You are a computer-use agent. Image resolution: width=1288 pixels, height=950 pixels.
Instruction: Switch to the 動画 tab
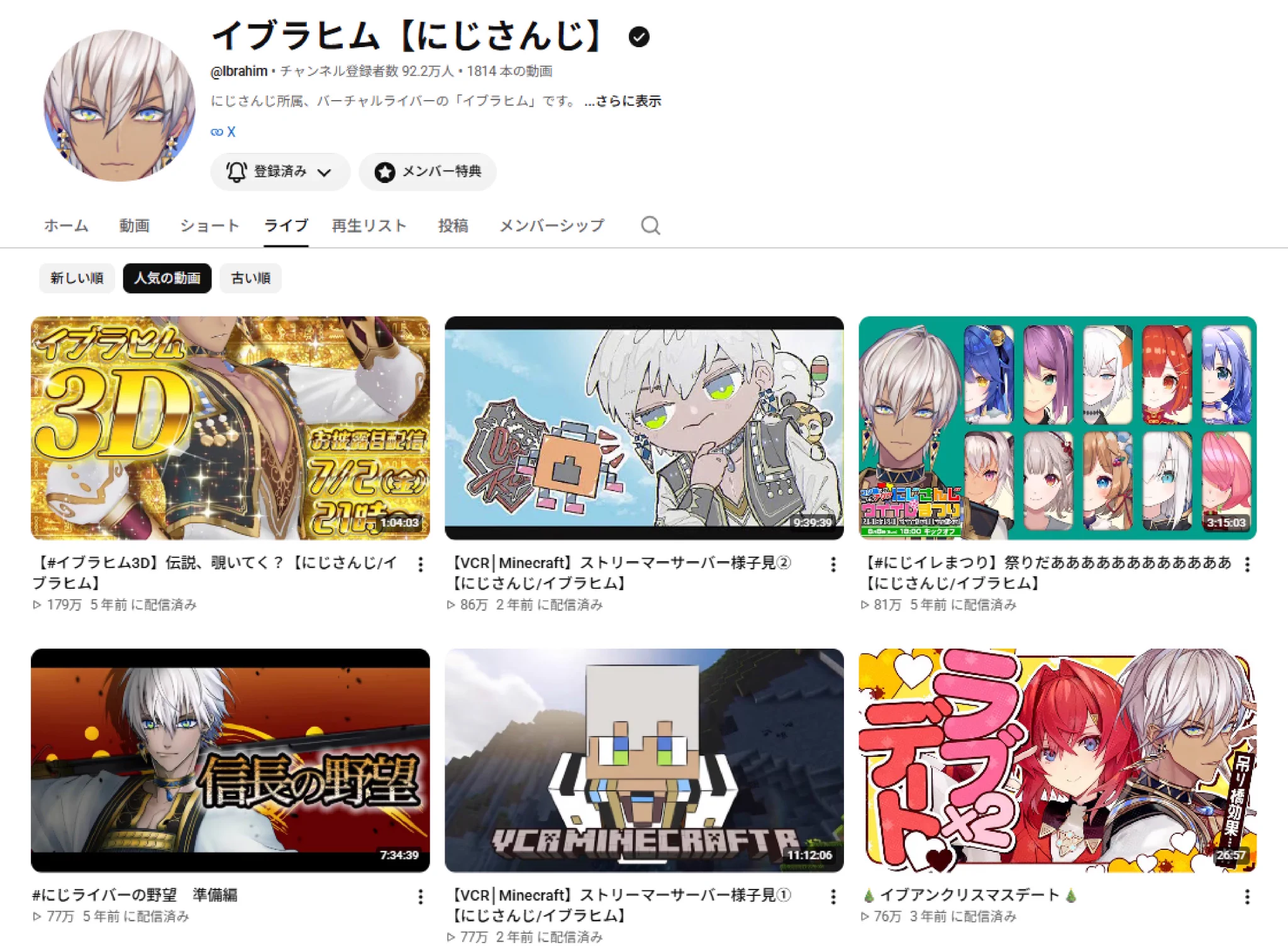135,225
